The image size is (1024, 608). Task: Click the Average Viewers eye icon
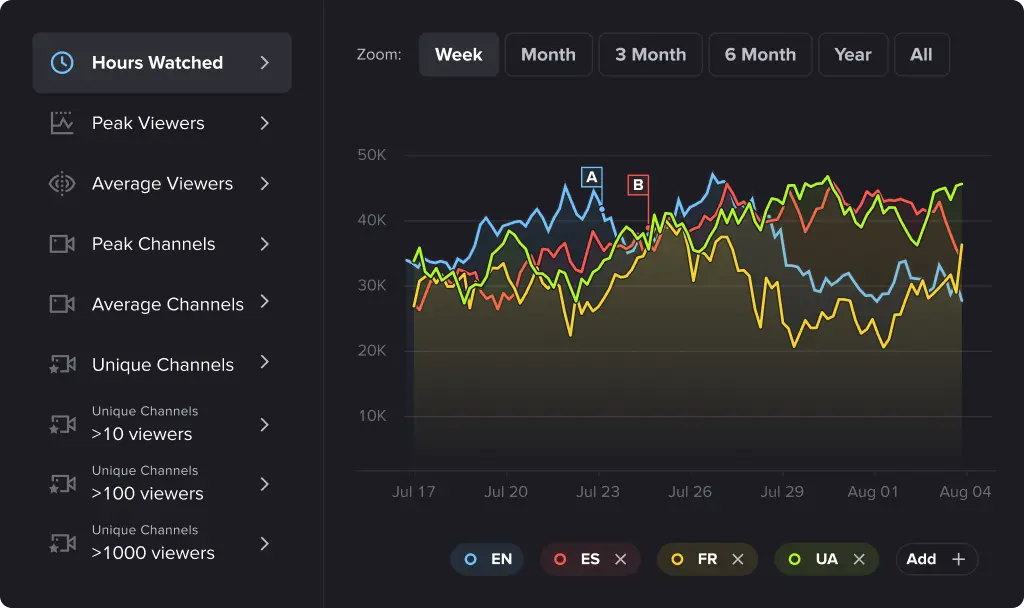(x=62, y=184)
